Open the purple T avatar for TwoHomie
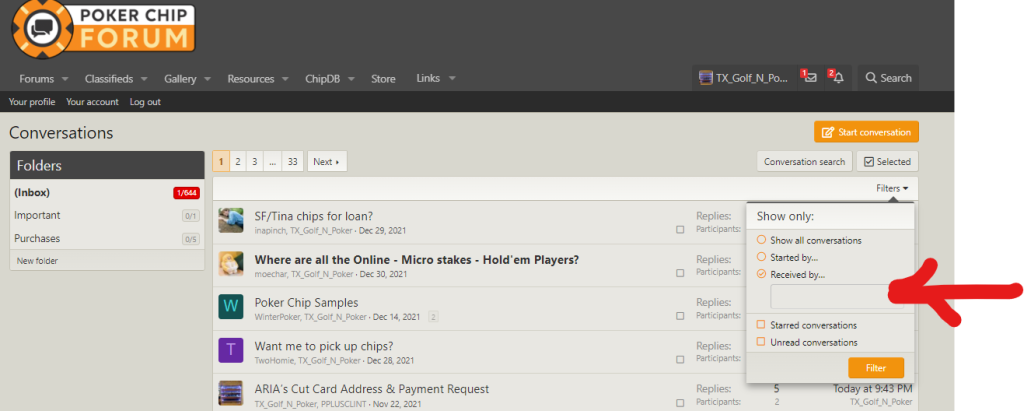This screenshot has width=1024, height=411. [x=231, y=351]
